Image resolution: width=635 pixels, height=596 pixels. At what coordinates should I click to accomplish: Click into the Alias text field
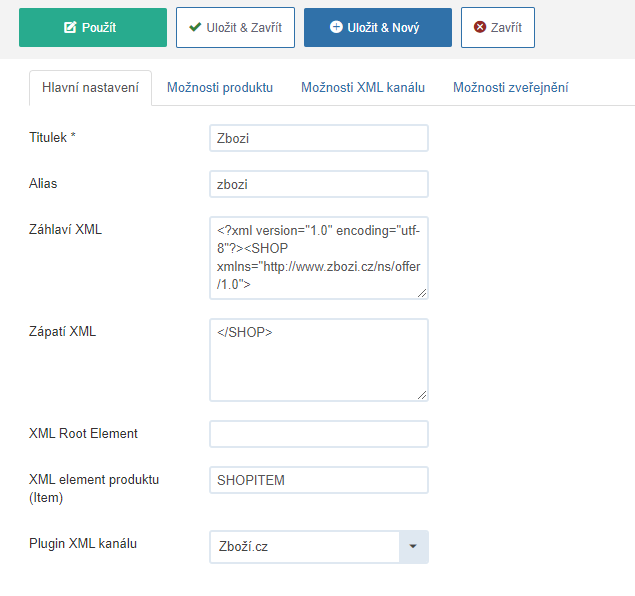pos(319,184)
